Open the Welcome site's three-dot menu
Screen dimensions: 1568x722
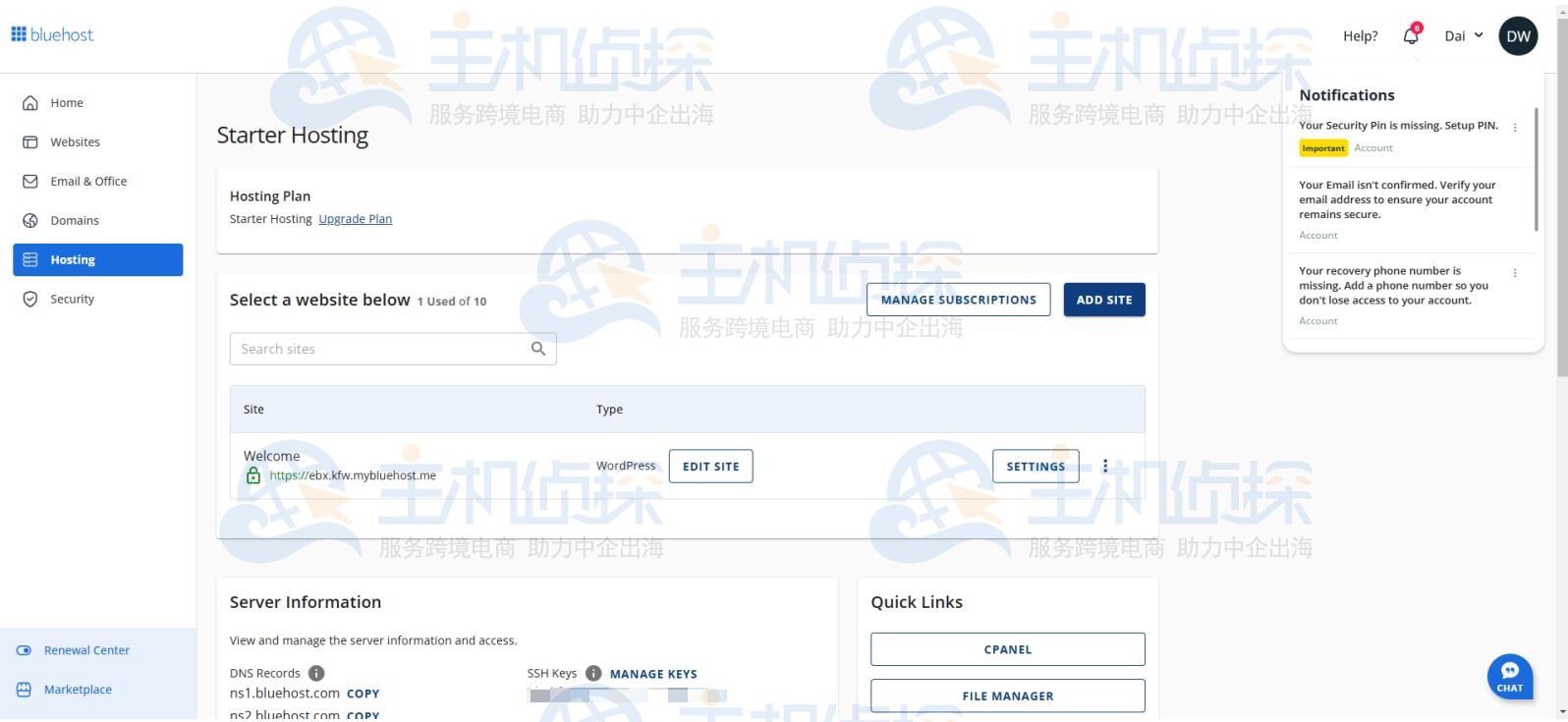click(1105, 467)
